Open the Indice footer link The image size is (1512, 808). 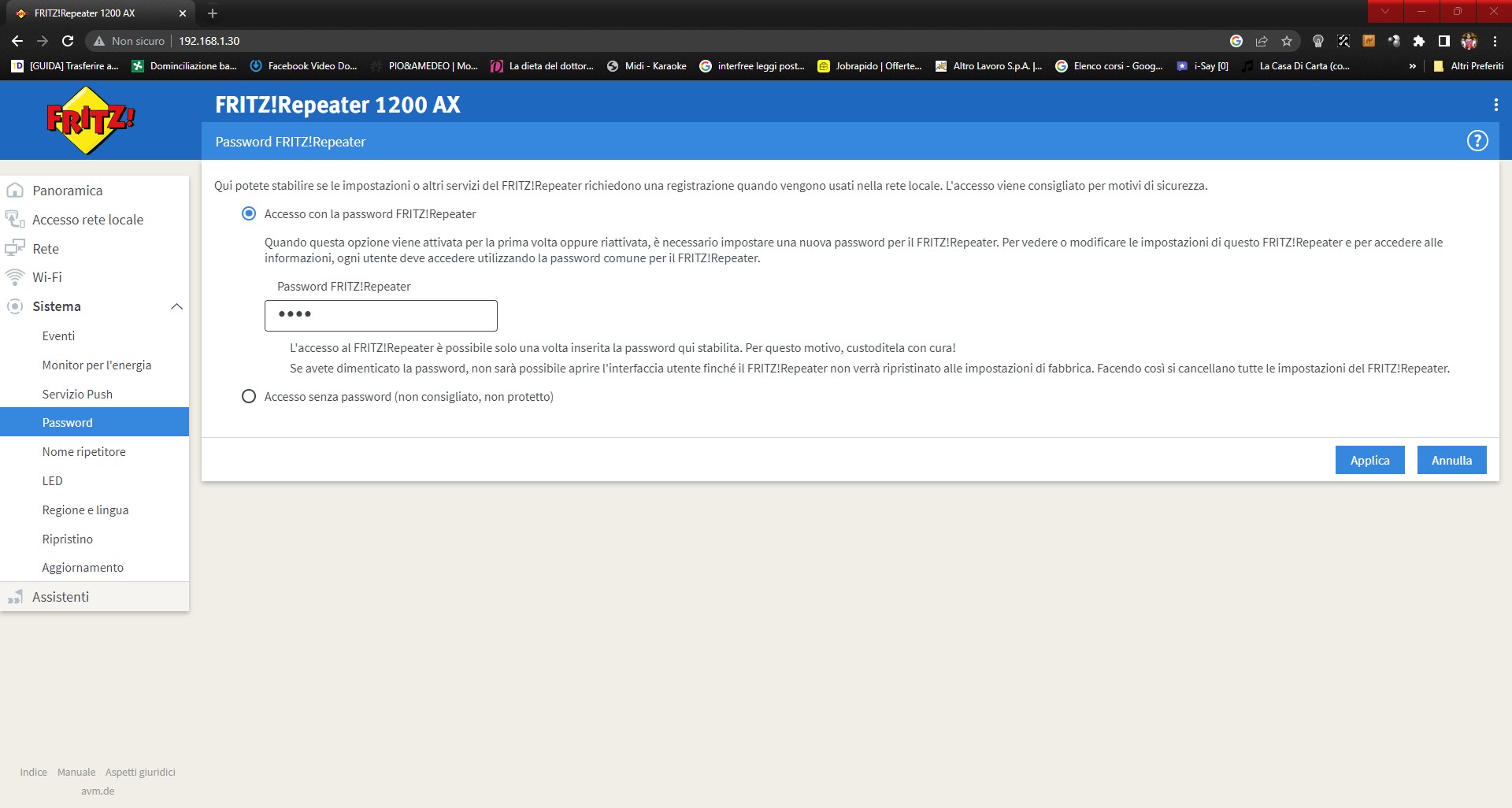click(34, 772)
